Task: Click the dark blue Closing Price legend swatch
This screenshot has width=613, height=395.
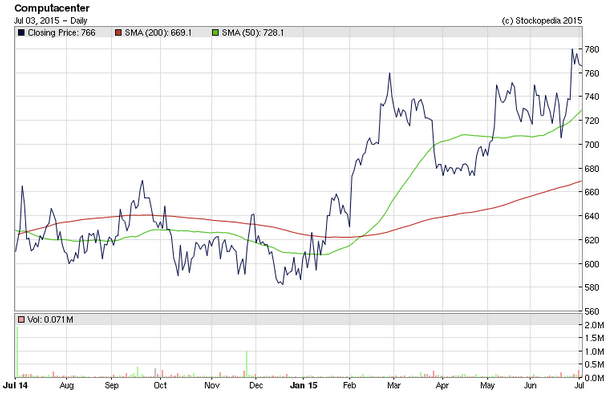Action: pyautogui.click(x=21, y=33)
